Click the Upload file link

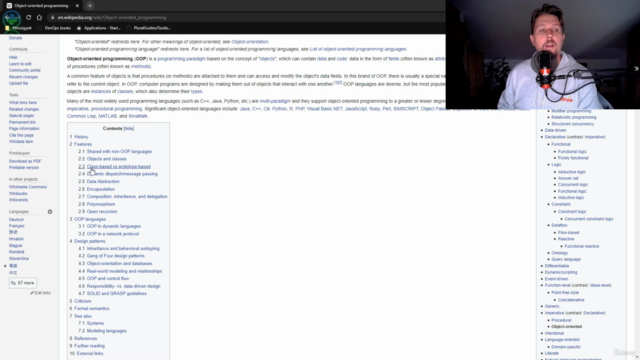[x=18, y=83]
